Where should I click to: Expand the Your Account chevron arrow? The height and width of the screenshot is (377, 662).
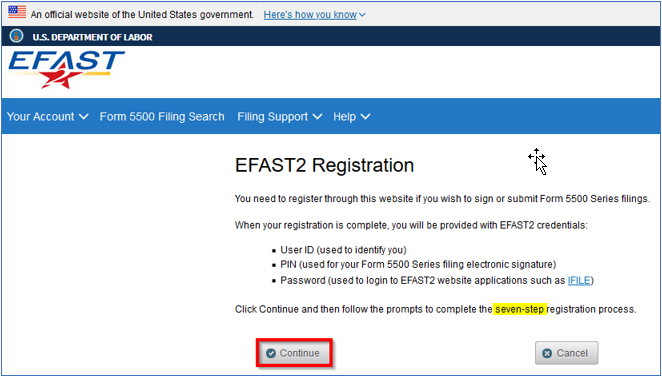[84, 117]
